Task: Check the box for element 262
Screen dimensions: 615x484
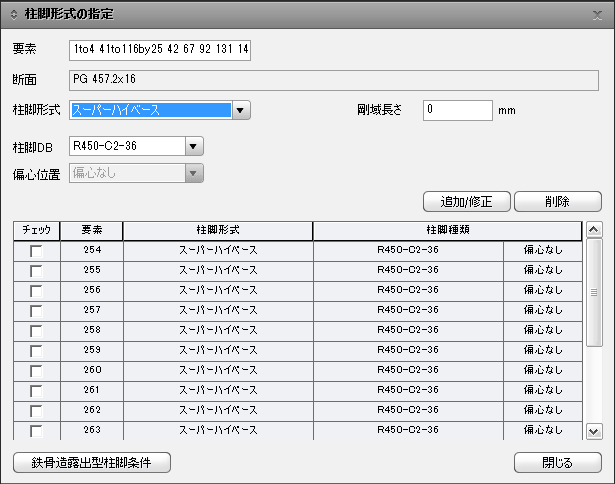Action: (36, 411)
